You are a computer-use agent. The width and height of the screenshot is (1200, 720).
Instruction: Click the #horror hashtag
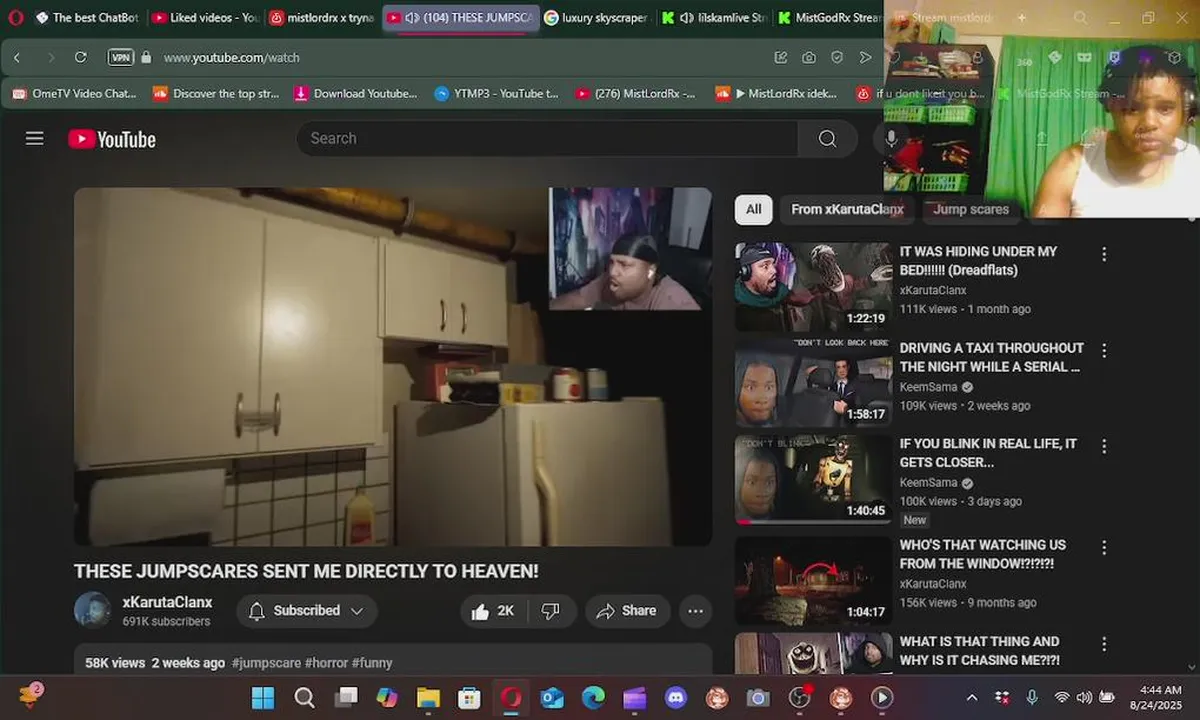[326, 663]
